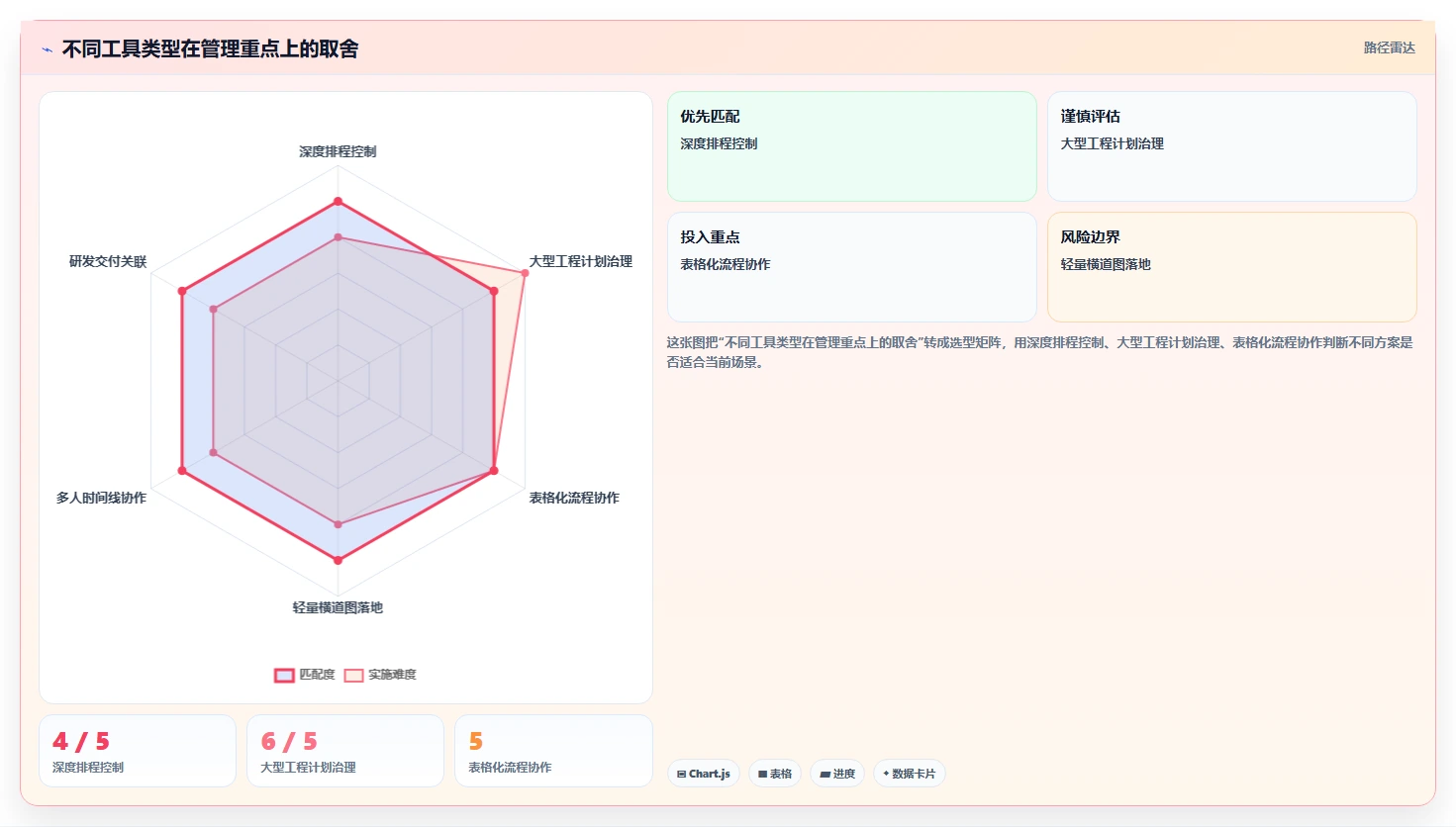
Task: Select the Chart.js tag
Action: coord(704,774)
